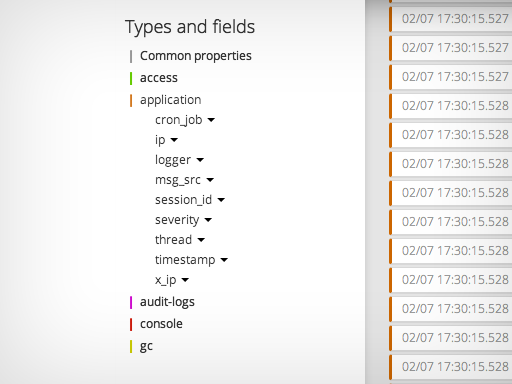Open the first 17:30:15.527 log entry
Screen dimensions: 512x384
(451, 19)
